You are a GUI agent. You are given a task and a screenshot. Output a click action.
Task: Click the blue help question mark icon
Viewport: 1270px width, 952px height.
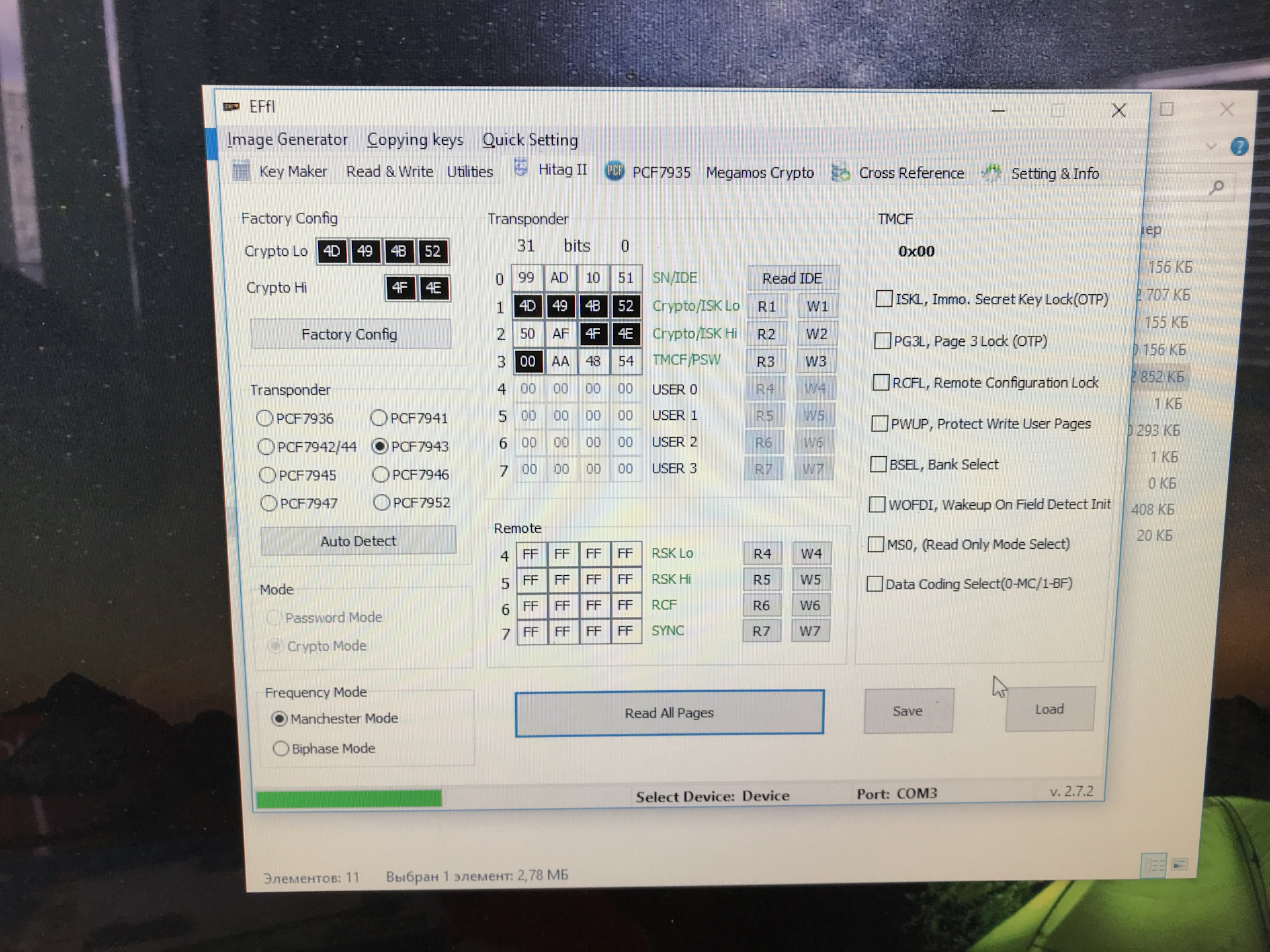click(1239, 146)
